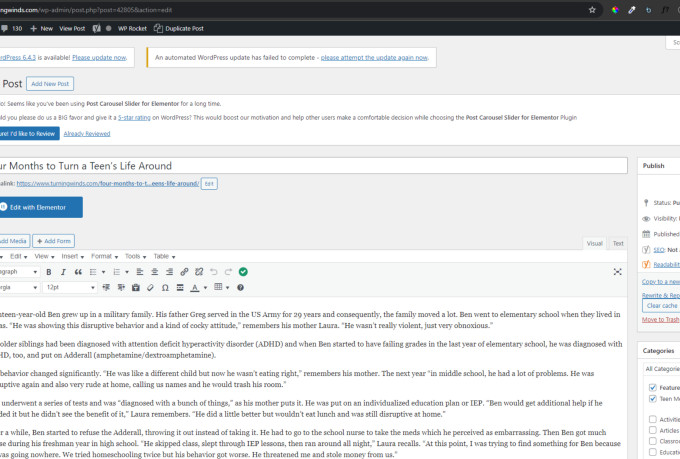
Task: Open the 12pt font size dropdown
Action: pyautogui.click(x=70, y=288)
